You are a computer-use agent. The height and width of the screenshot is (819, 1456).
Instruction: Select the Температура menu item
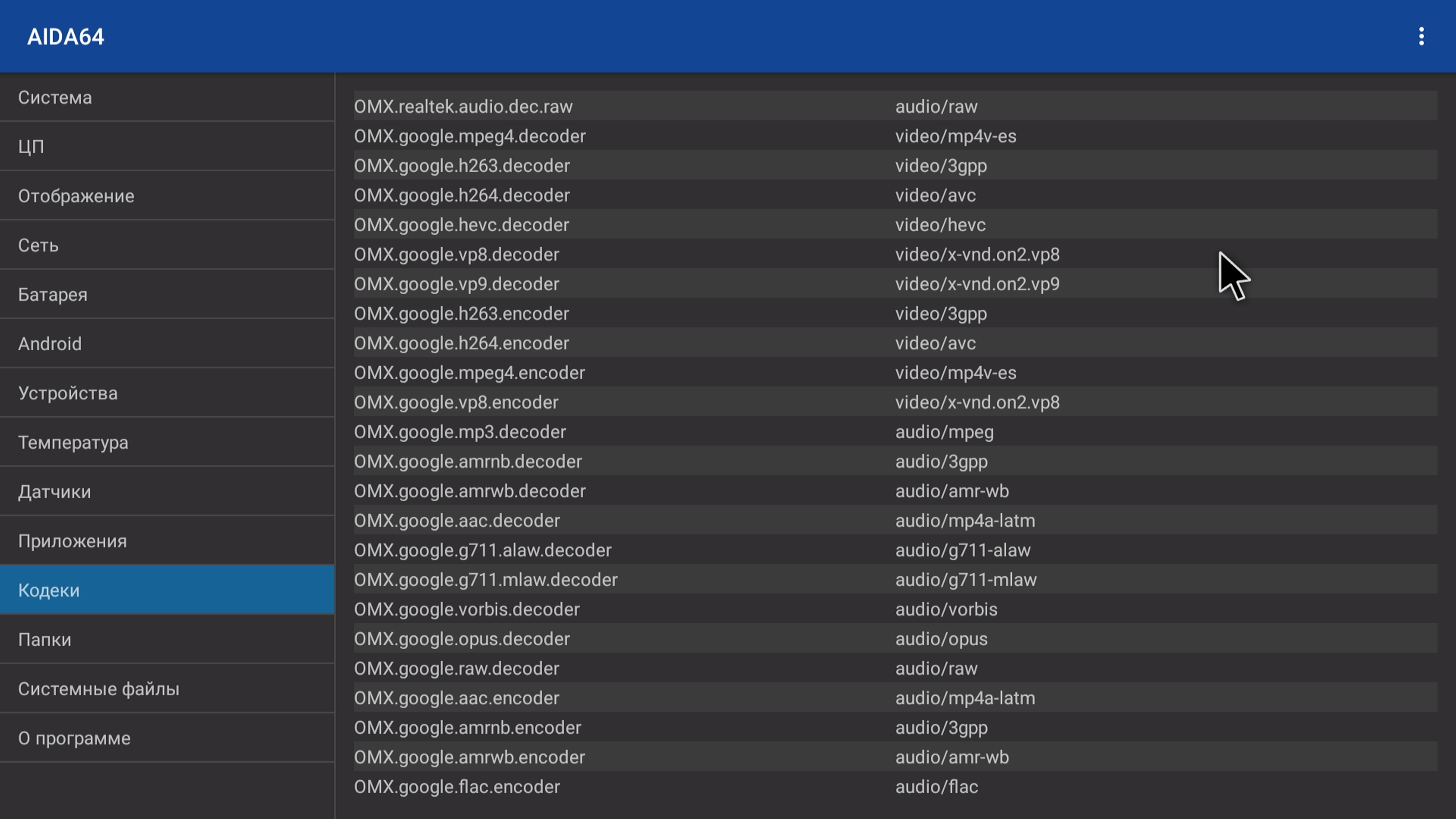point(167,442)
